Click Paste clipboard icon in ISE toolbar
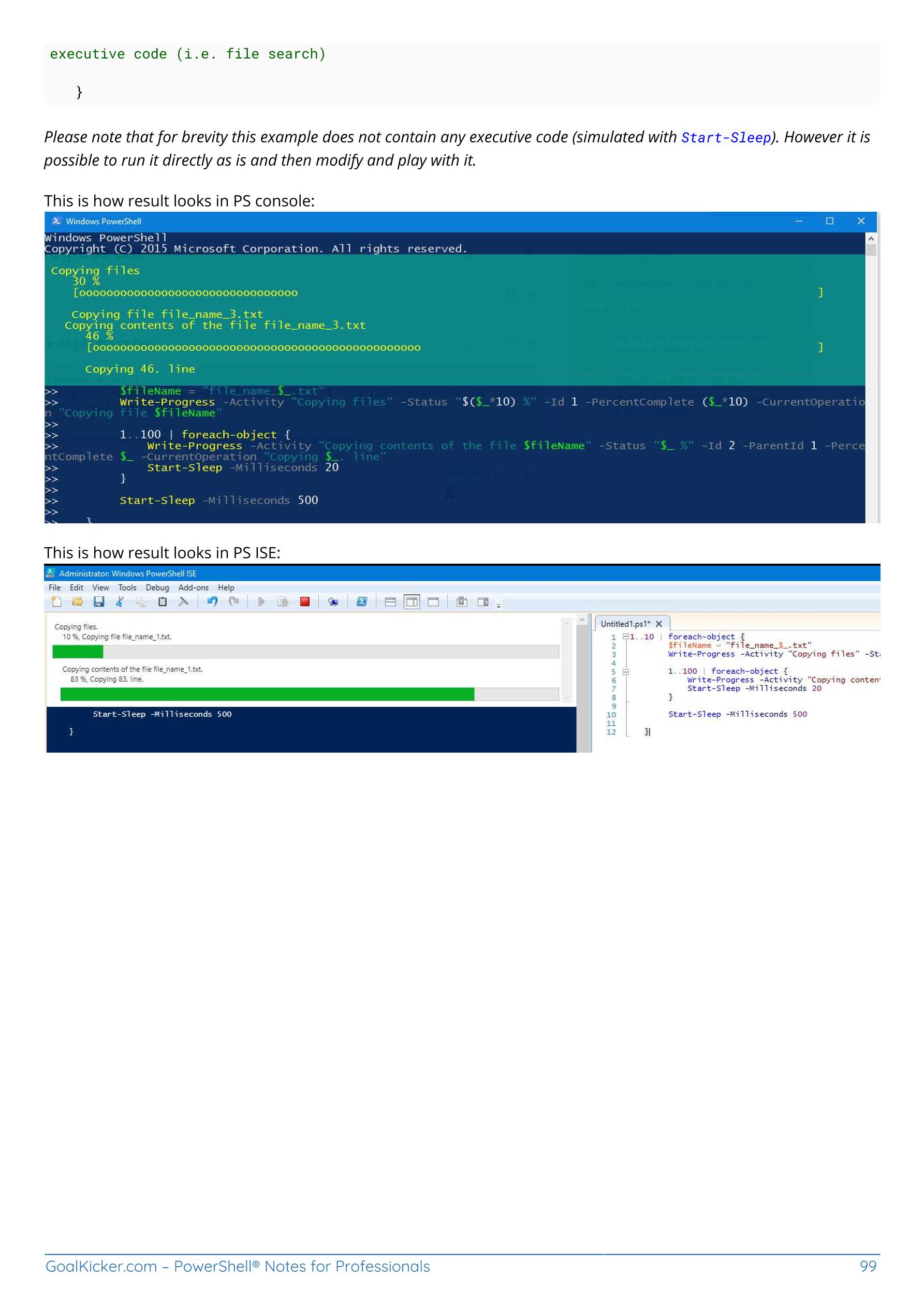This screenshot has height=1307, width=924. point(162,601)
